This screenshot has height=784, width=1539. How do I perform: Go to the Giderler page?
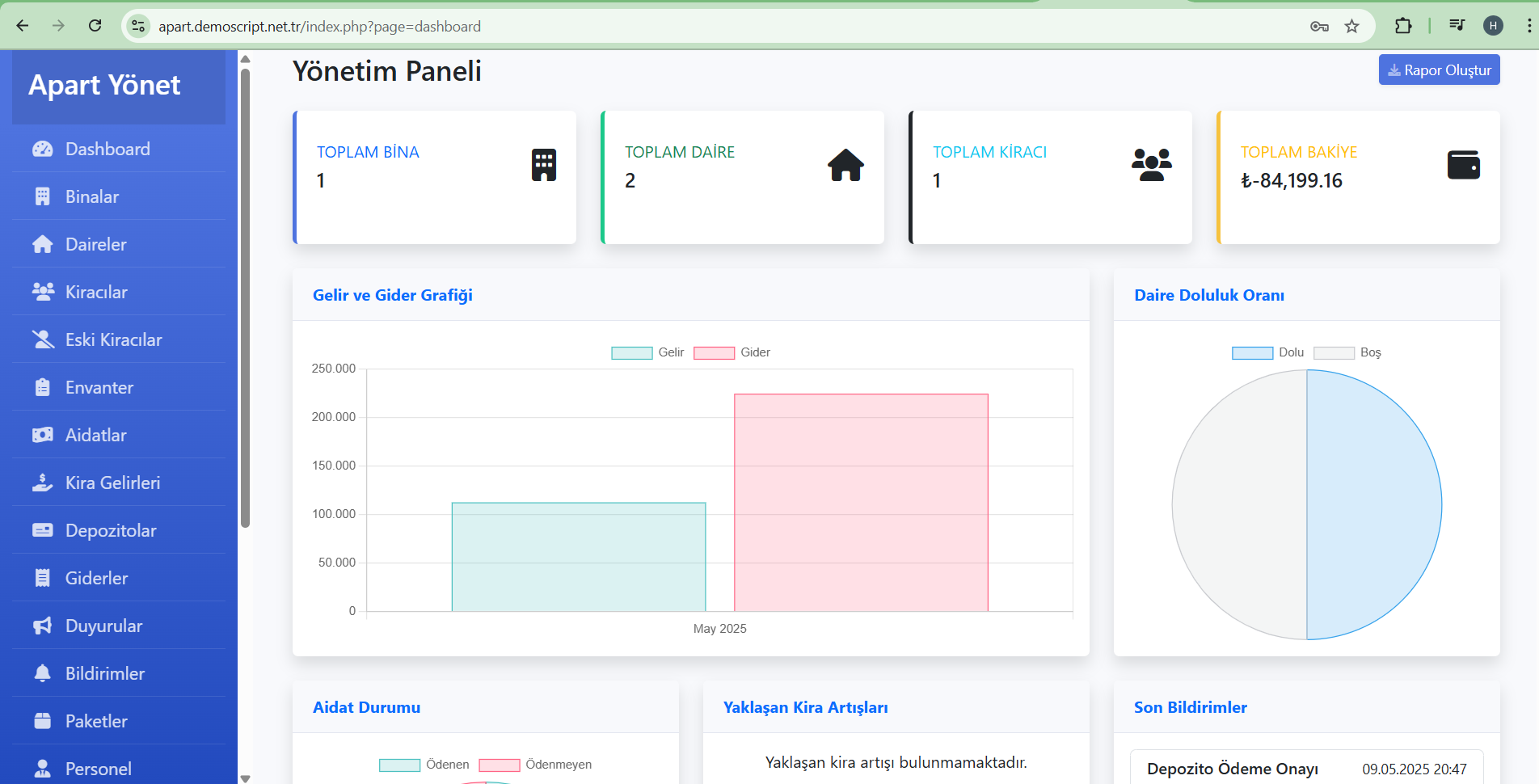pos(96,579)
